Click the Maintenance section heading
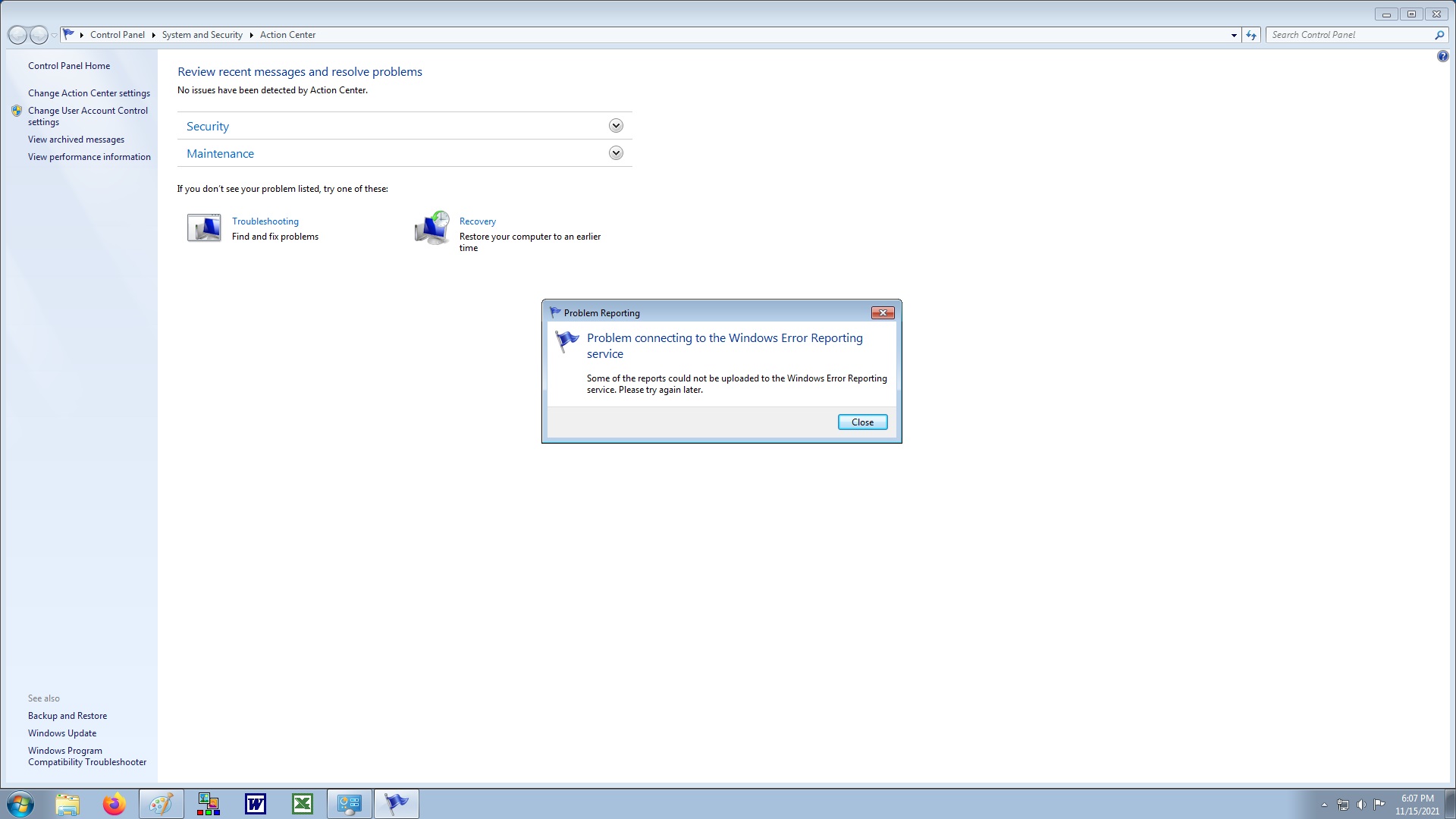This screenshot has height=819, width=1456. 220,154
